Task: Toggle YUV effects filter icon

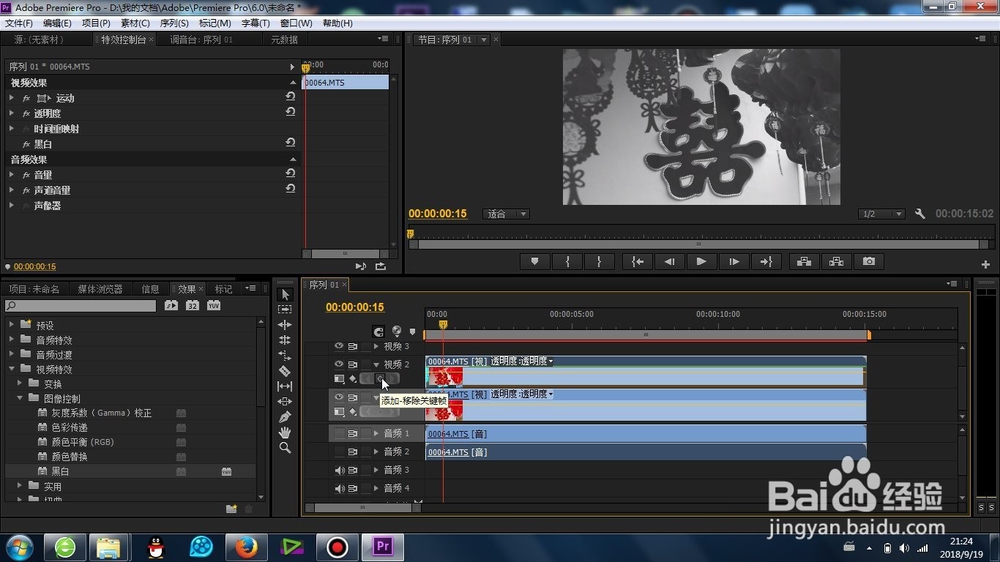Action: [x=213, y=306]
